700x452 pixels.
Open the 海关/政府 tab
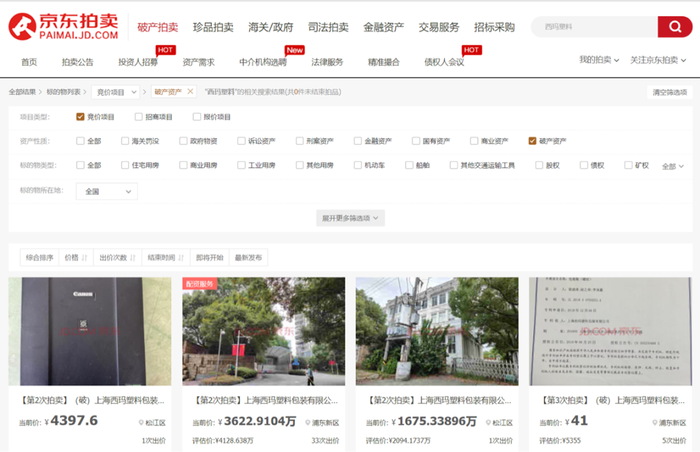(x=271, y=27)
